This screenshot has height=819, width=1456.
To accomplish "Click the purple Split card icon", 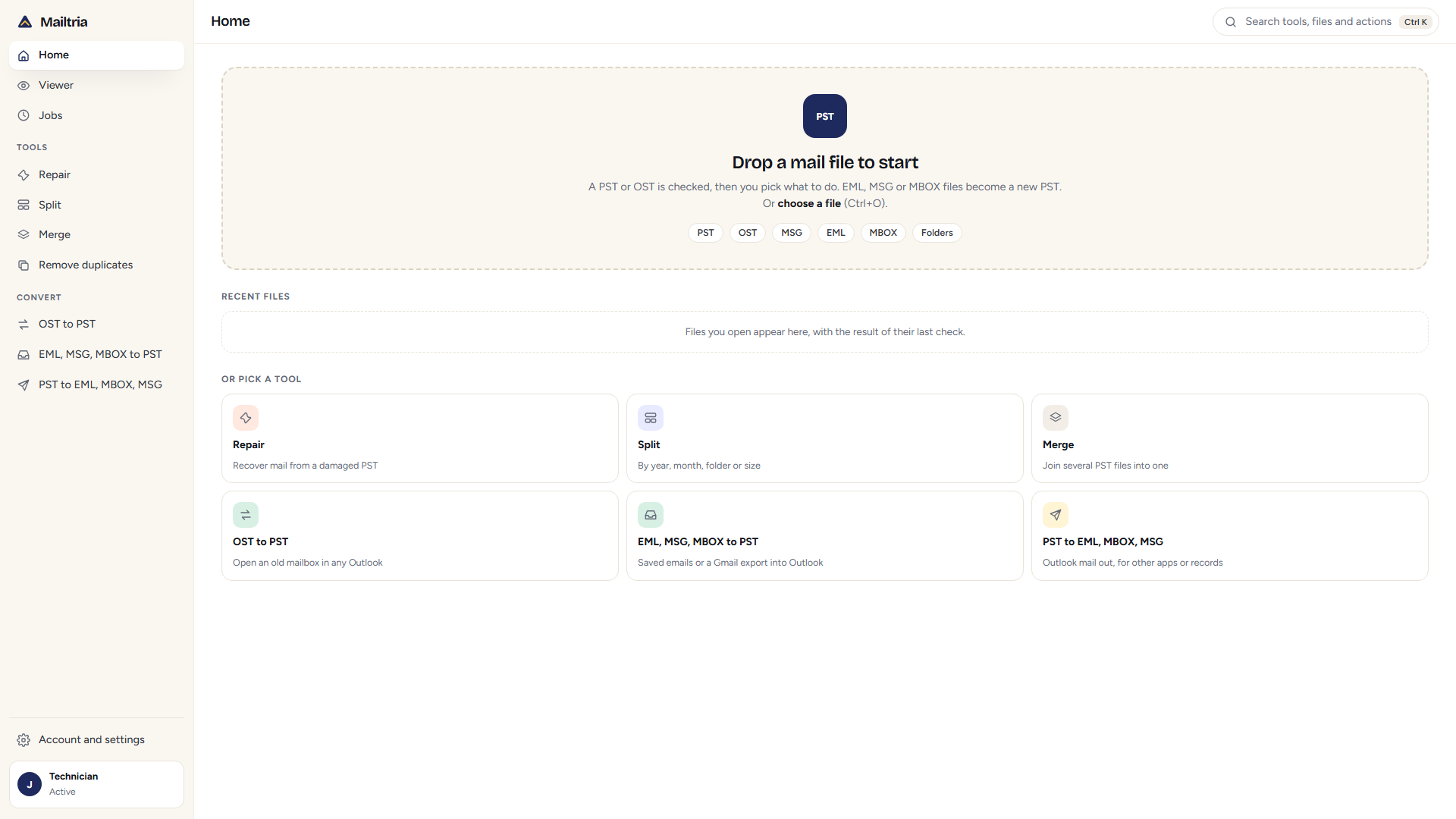I will 651,418.
